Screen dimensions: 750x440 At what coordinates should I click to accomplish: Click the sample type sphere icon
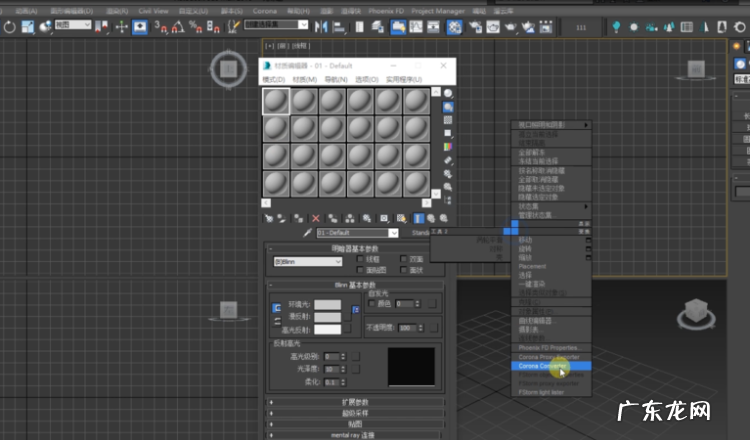click(448, 93)
